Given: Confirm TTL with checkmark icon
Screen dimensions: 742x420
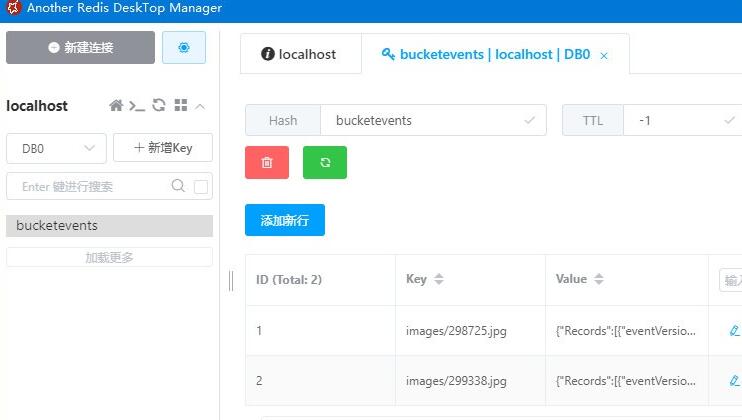Looking at the screenshot, I should pyautogui.click(x=730, y=121).
